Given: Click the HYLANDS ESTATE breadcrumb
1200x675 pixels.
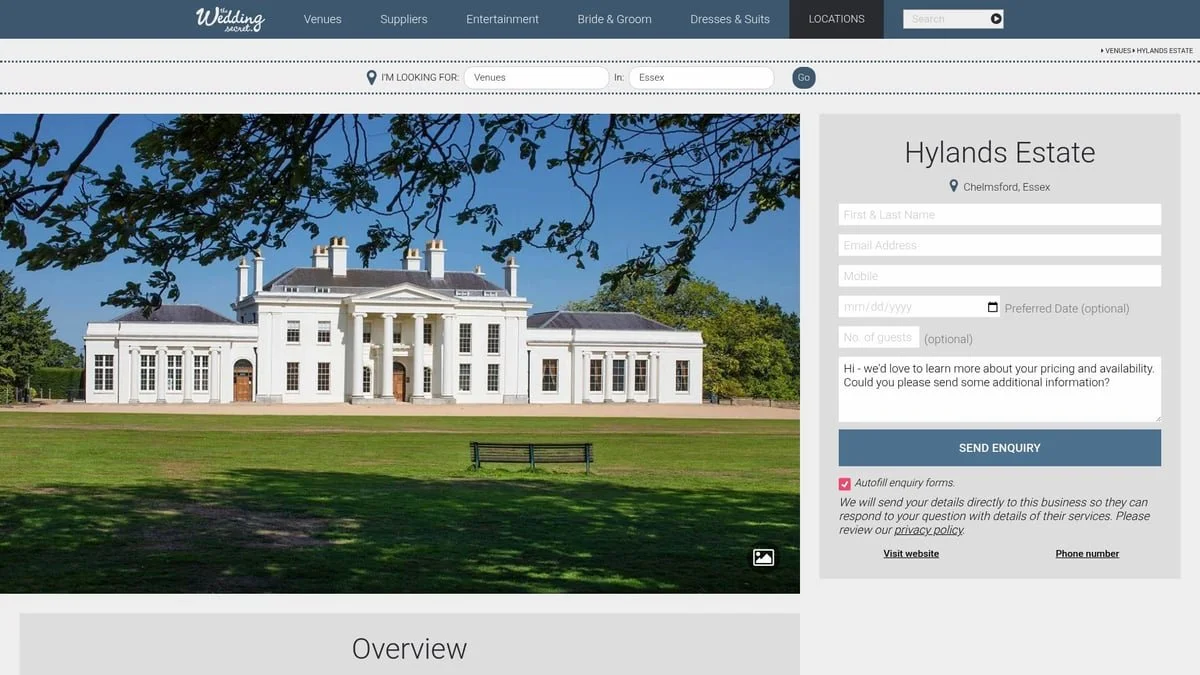Looking at the screenshot, I should pos(1164,50).
